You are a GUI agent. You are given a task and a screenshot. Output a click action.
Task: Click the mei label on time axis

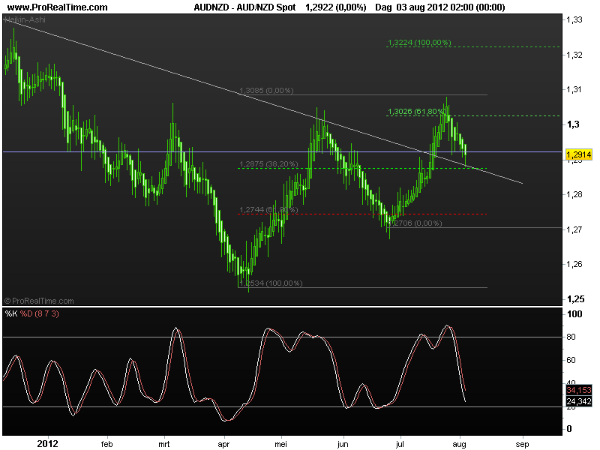[x=281, y=444]
